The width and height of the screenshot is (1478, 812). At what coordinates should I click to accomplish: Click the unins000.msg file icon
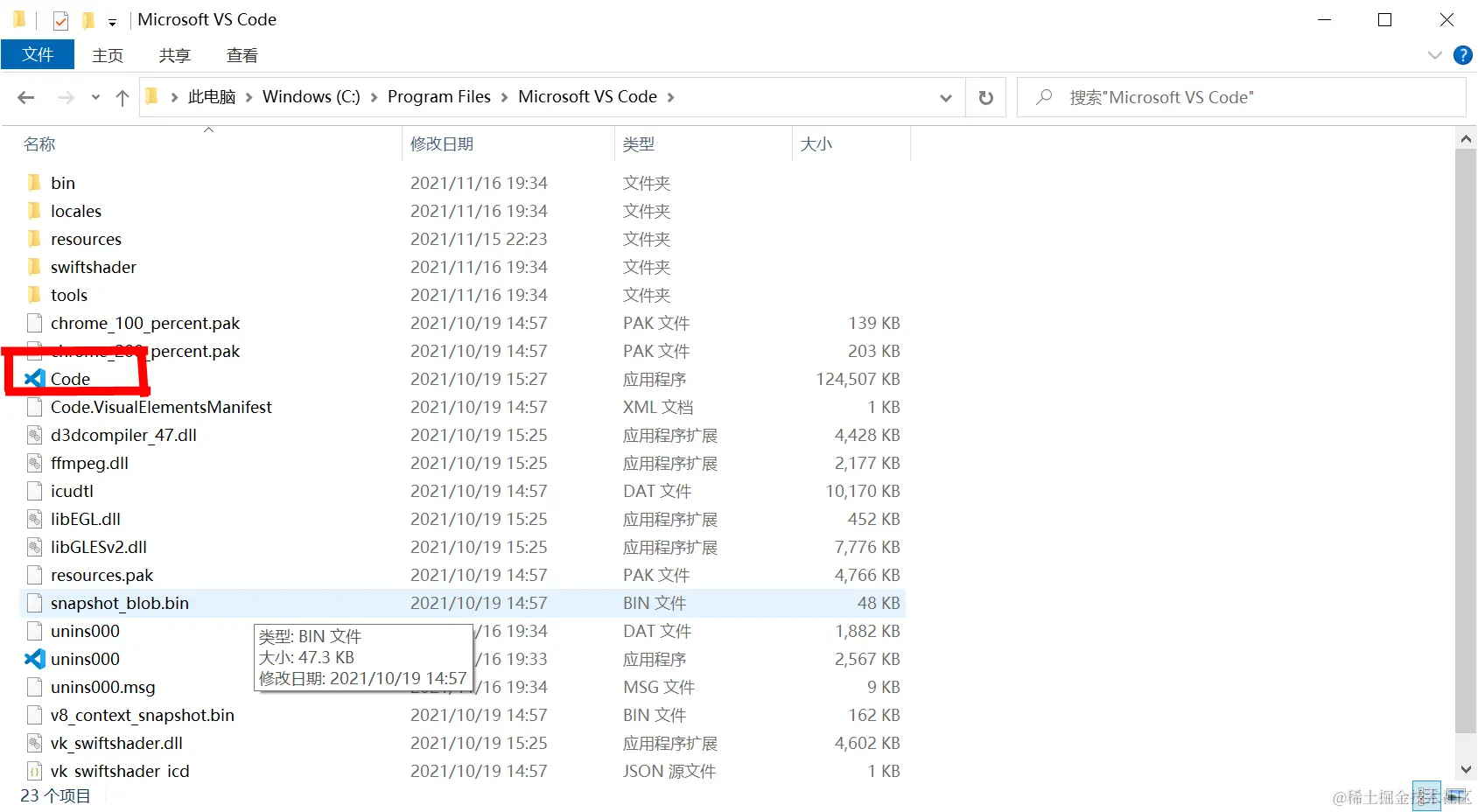coord(34,687)
